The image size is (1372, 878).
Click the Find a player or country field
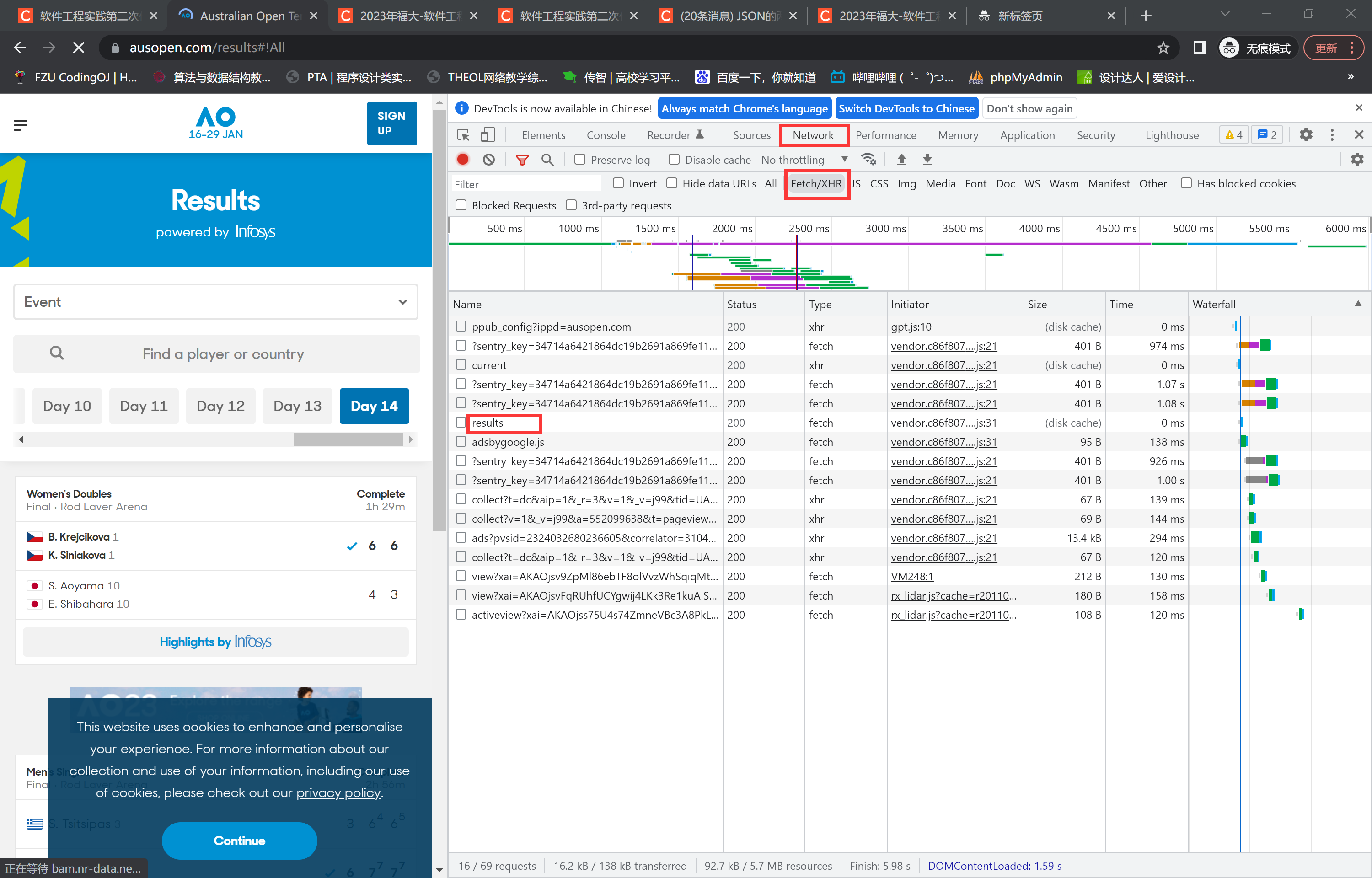point(216,353)
